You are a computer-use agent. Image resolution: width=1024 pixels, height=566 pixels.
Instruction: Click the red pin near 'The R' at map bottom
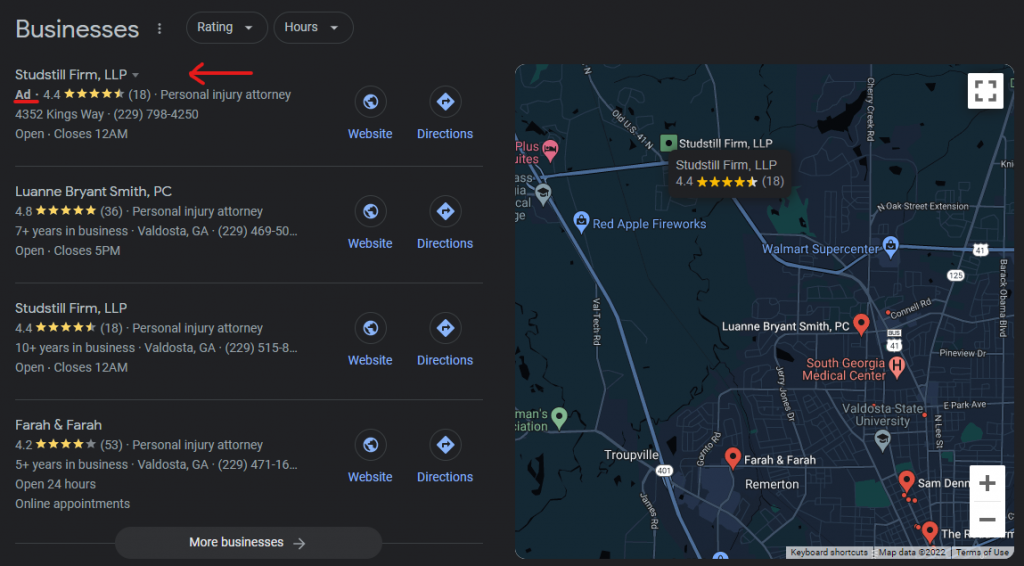[x=930, y=531]
